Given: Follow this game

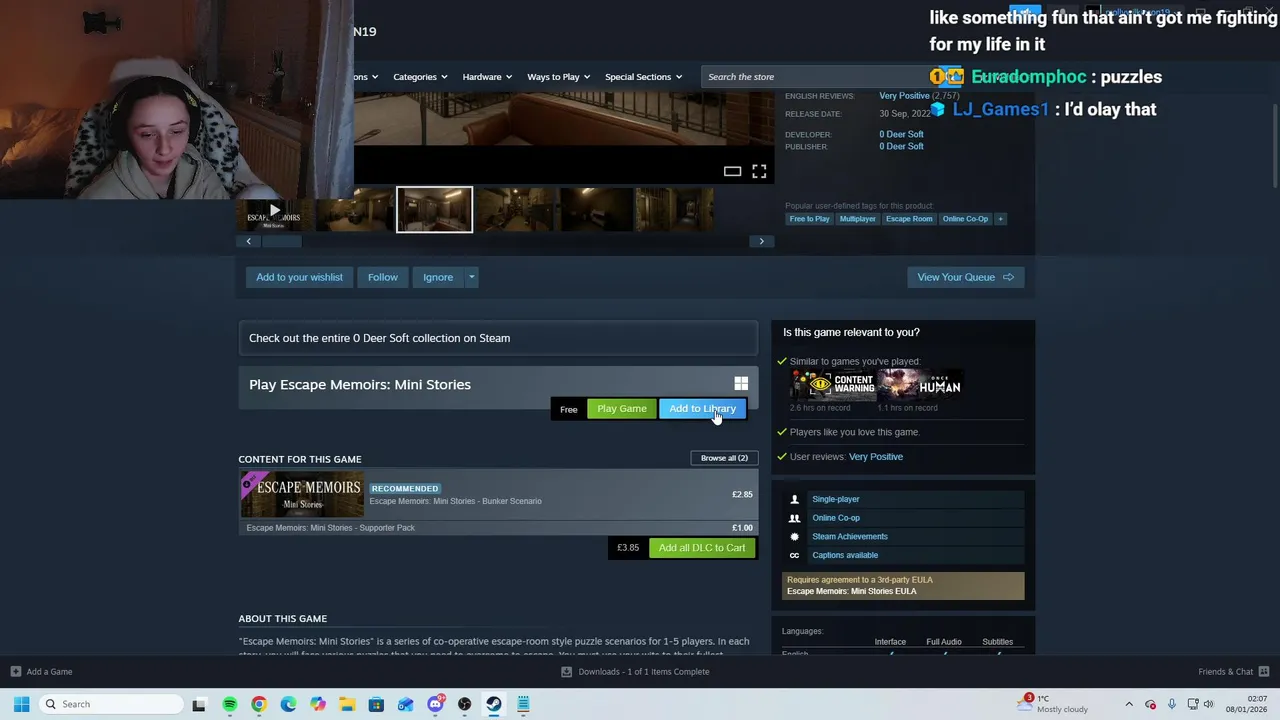Looking at the screenshot, I should pos(382,277).
